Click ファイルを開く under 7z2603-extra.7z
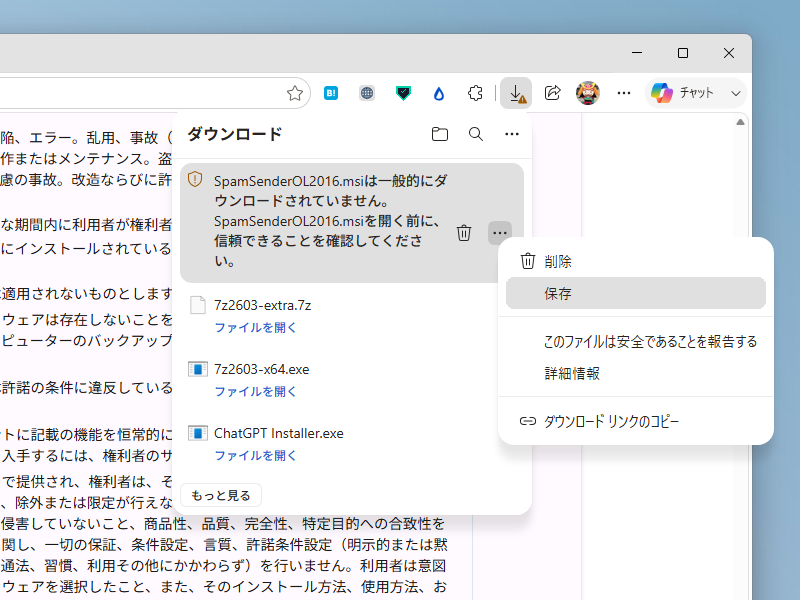This screenshot has height=600, width=800. (256, 328)
